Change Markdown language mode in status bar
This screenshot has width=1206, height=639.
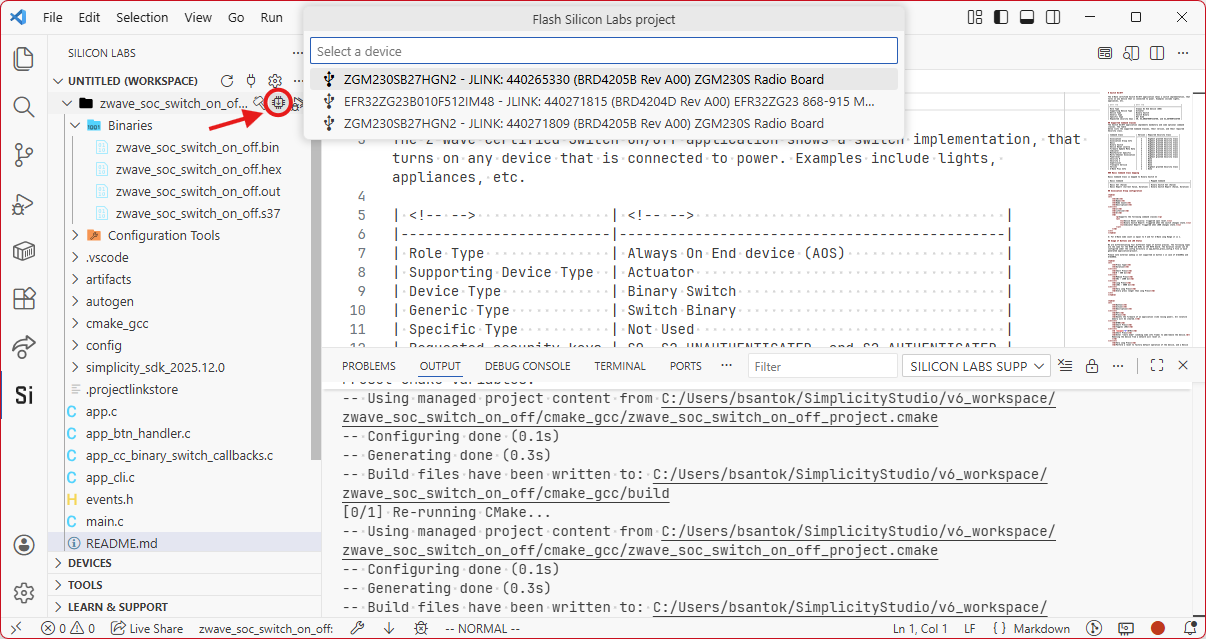point(1042,629)
